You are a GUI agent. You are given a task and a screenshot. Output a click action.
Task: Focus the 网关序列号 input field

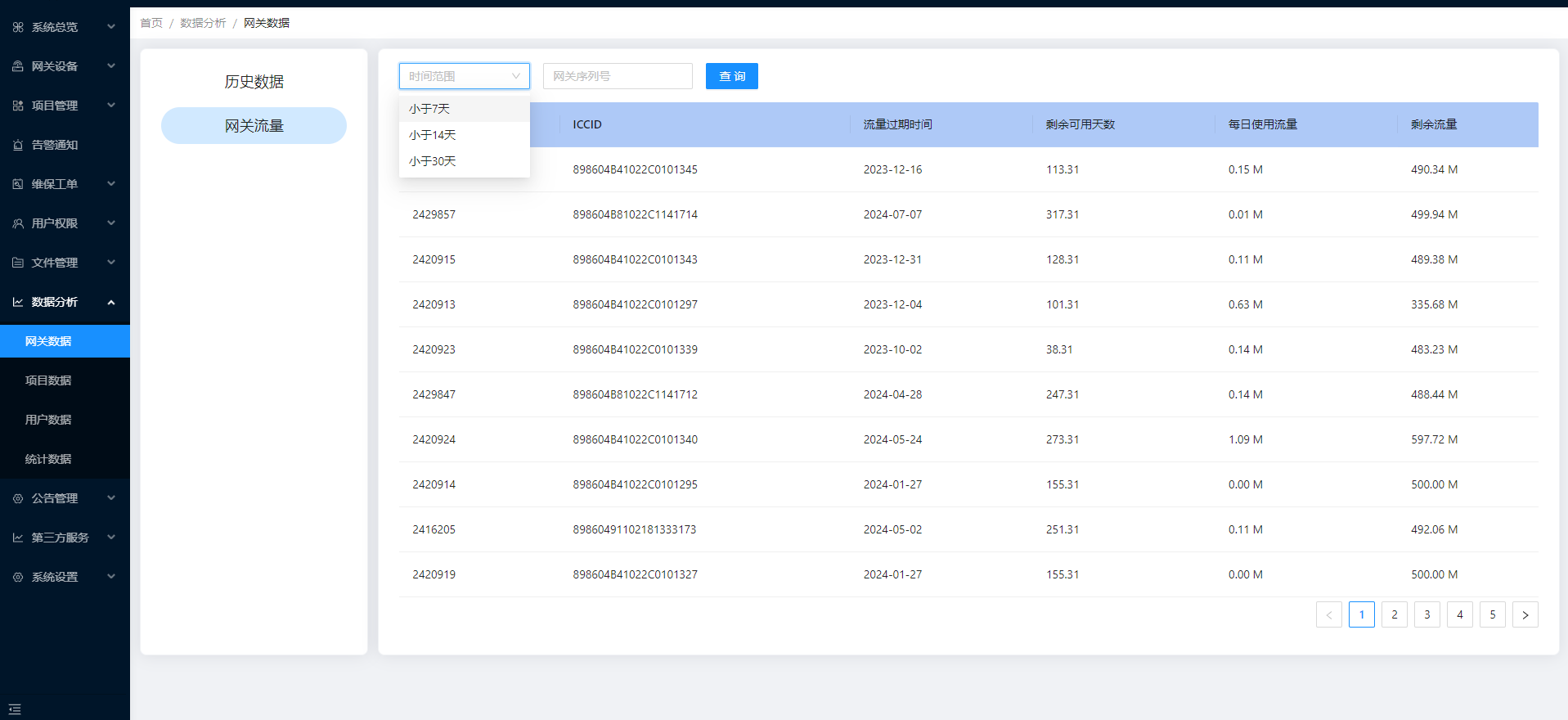tap(618, 76)
